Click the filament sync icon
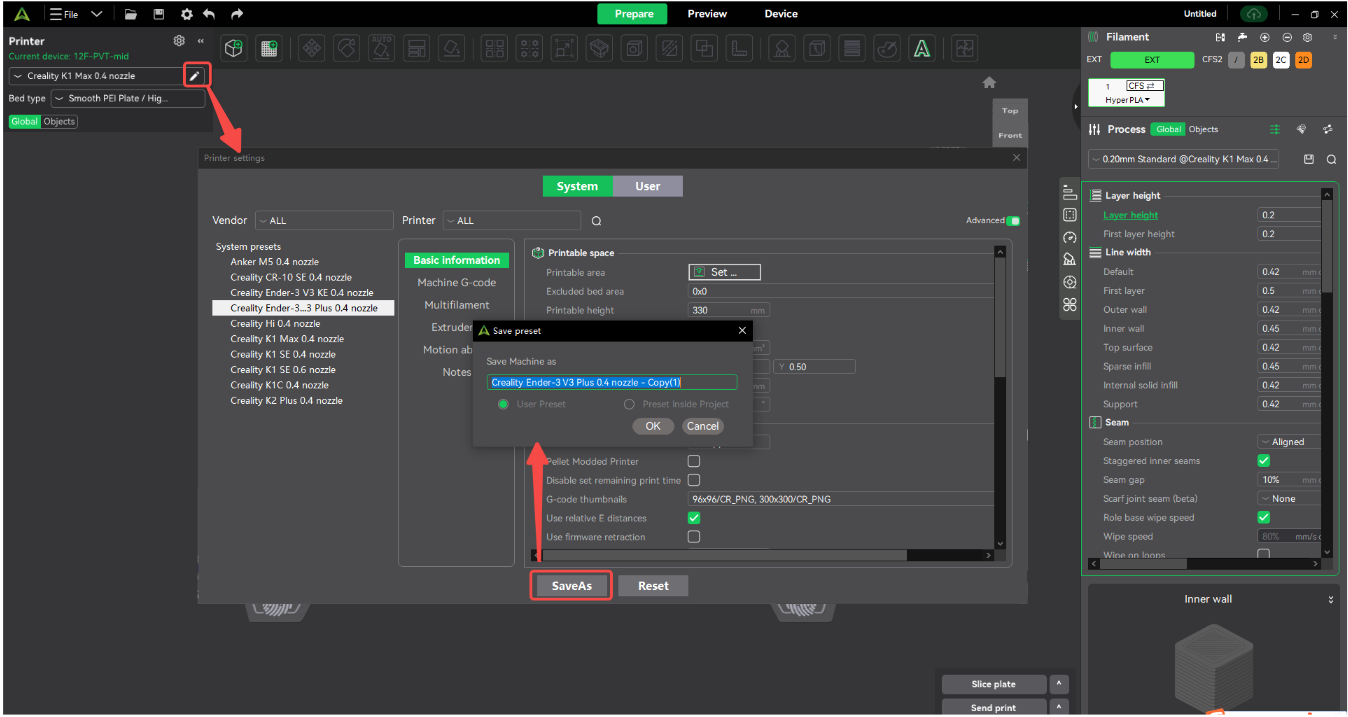 1220,37
